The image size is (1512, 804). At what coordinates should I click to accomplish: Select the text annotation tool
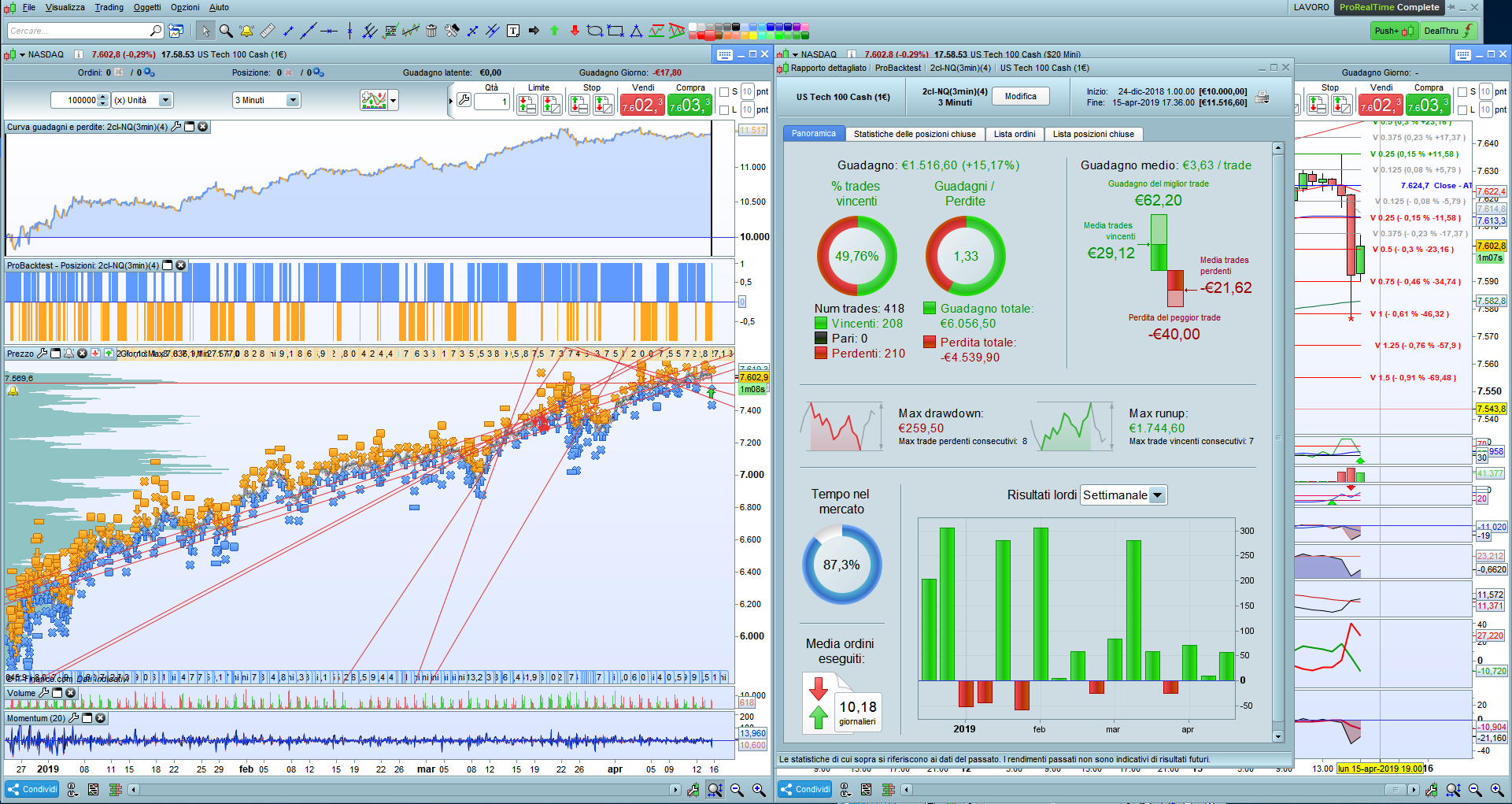[513, 31]
